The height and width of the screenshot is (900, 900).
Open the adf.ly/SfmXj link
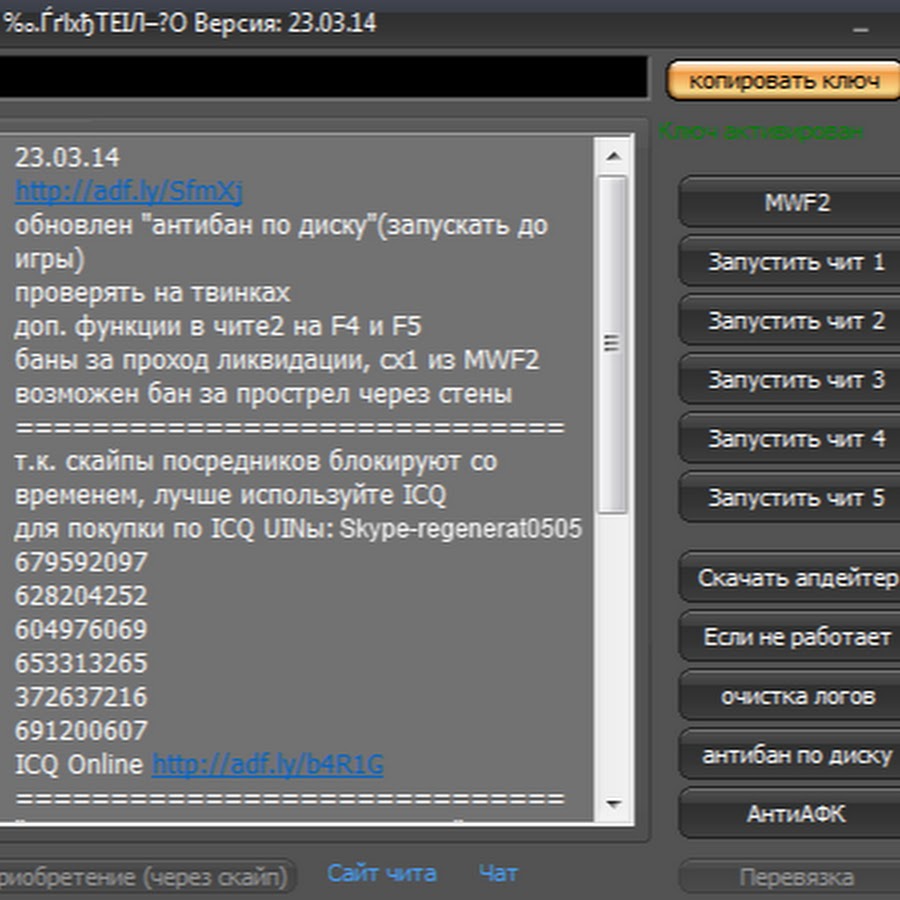pos(128,191)
